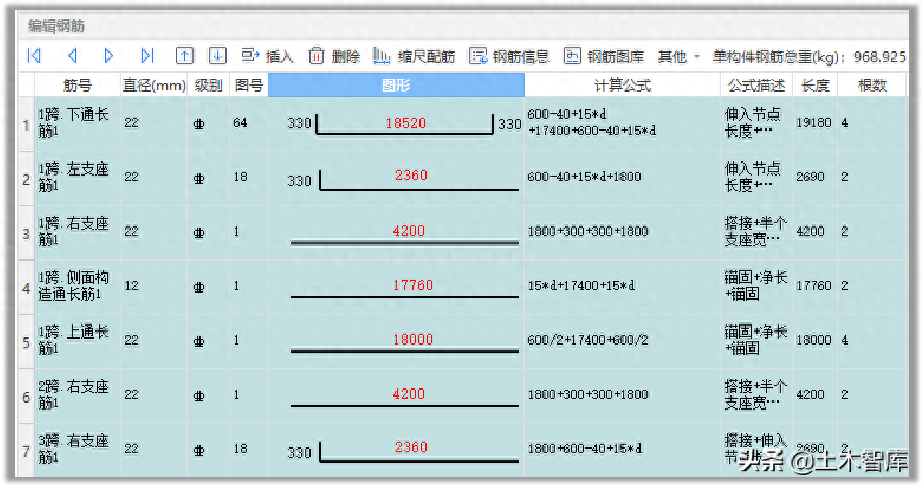Click diameter value 12 in row 4

(131, 286)
